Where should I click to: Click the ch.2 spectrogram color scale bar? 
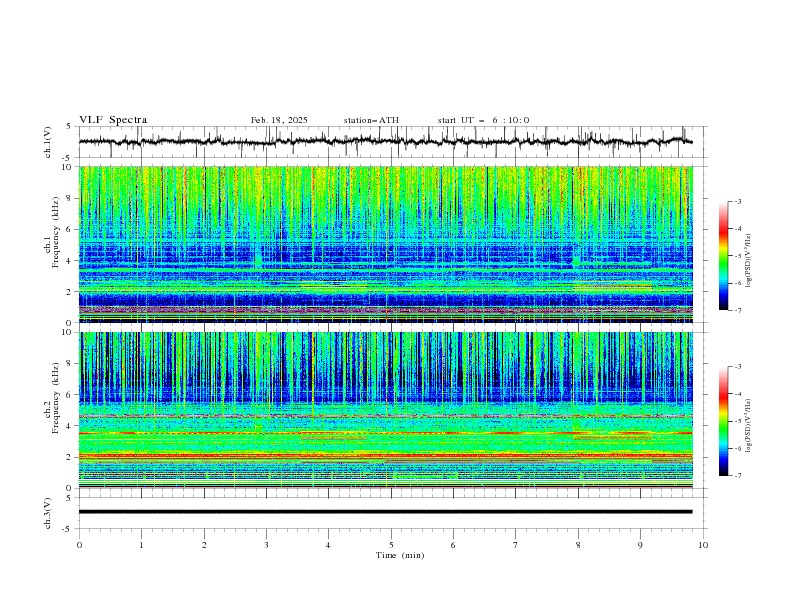[723, 421]
